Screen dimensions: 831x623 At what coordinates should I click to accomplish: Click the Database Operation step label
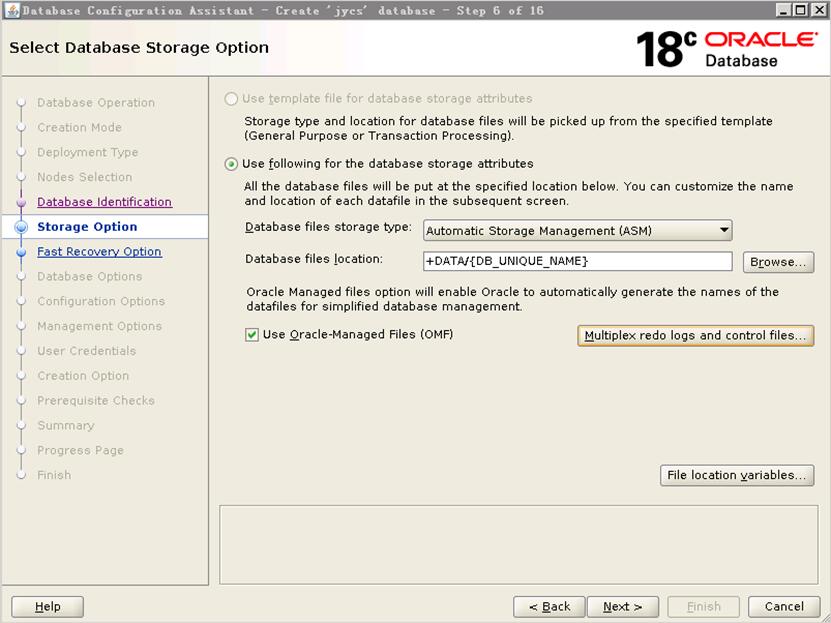[96, 103]
